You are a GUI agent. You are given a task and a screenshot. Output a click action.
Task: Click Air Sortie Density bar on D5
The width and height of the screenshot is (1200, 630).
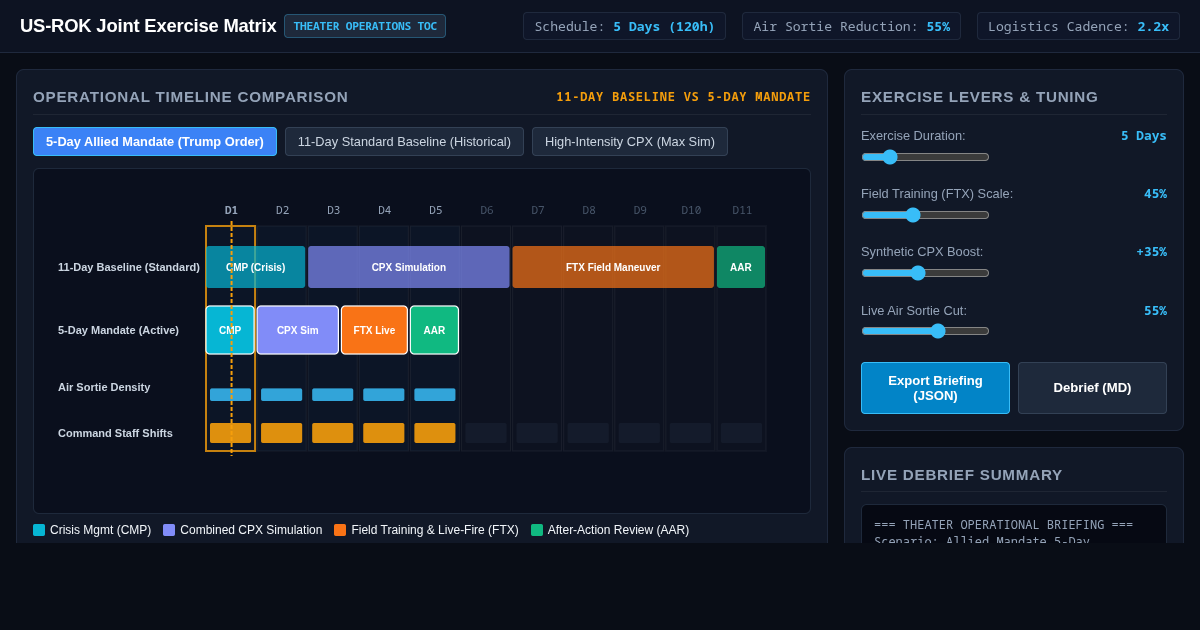435,395
